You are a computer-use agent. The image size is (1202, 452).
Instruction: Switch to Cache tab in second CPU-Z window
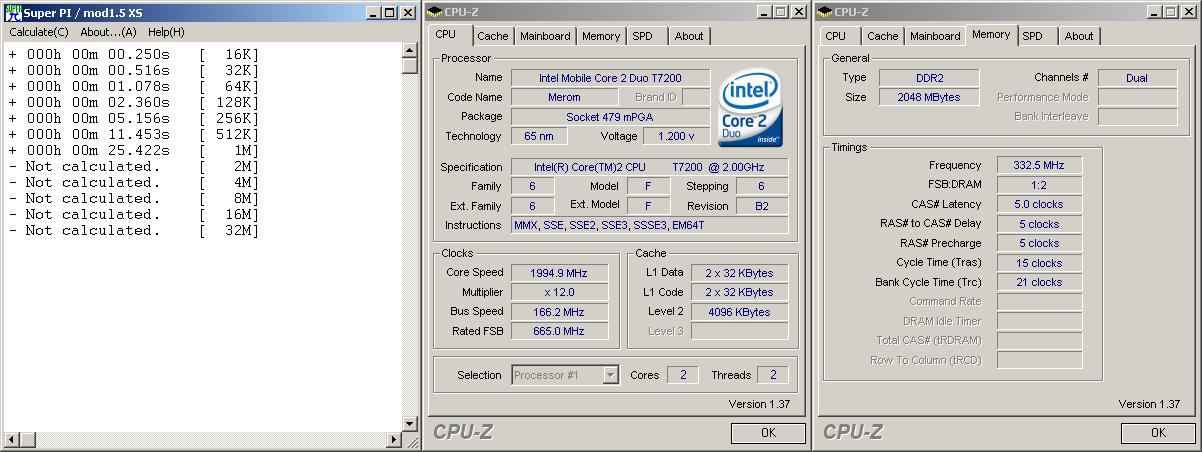point(882,36)
